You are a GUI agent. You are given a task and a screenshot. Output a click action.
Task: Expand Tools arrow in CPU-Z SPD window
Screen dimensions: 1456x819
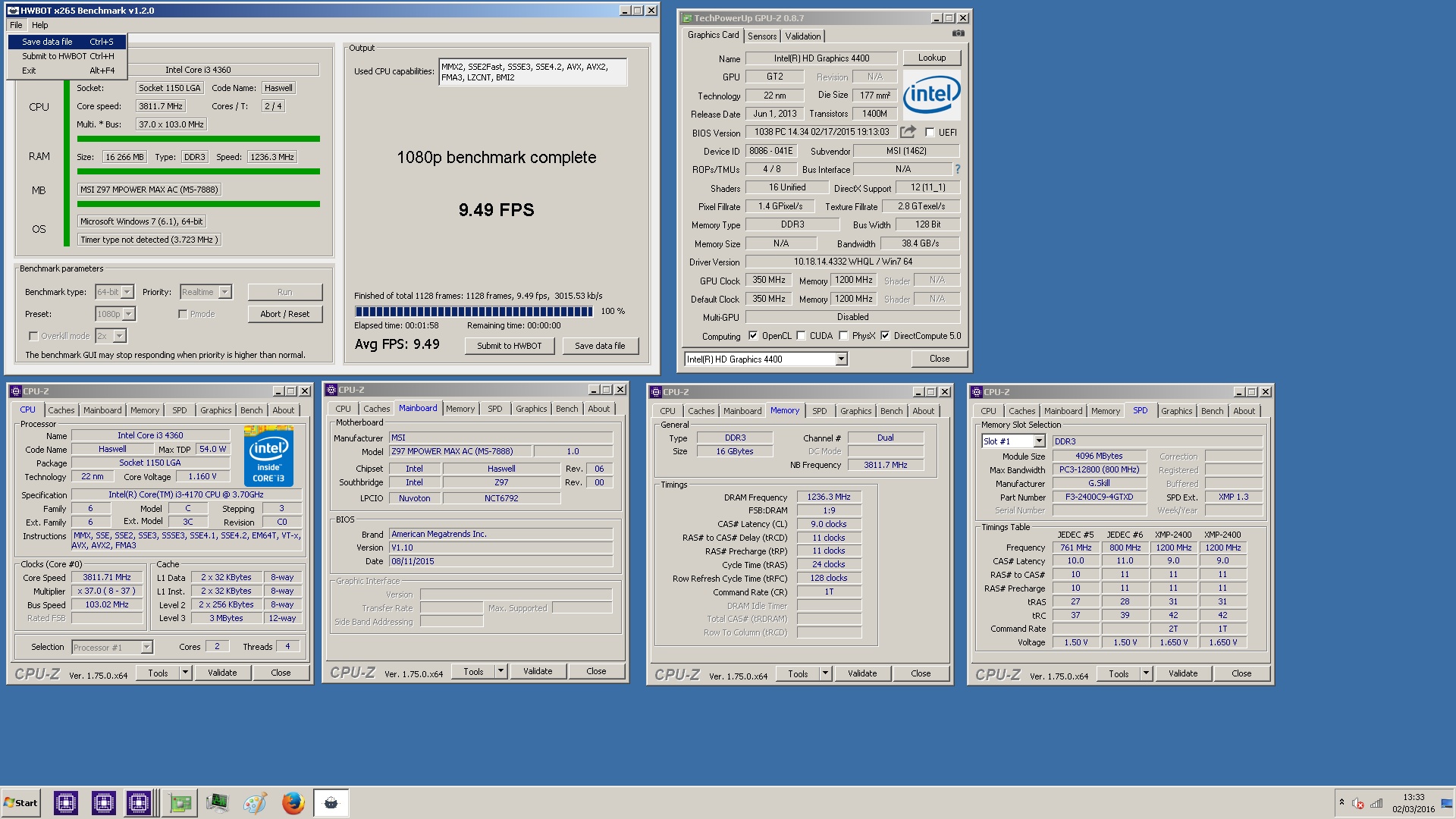click(1146, 673)
